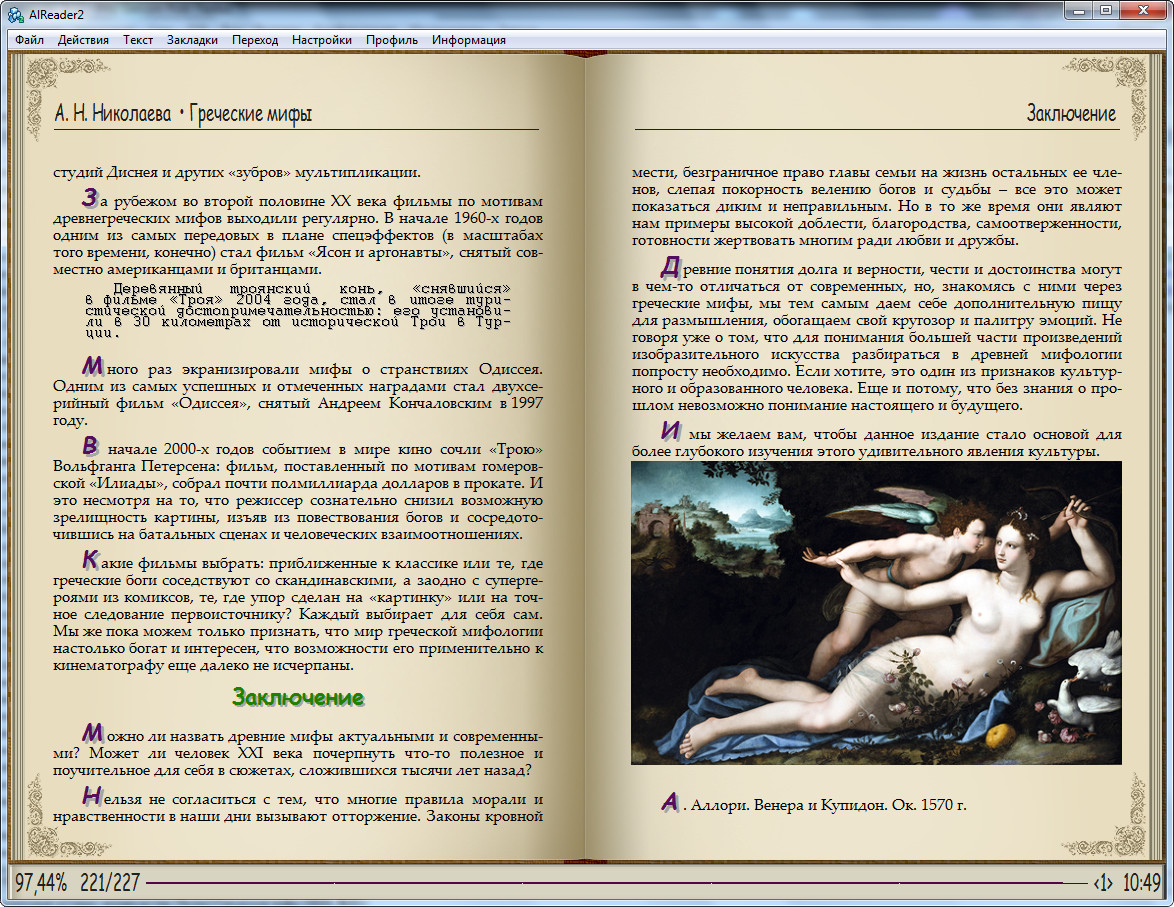Open the Текст menu
This screenshot has width=1174, height=907.
(138, 40)
